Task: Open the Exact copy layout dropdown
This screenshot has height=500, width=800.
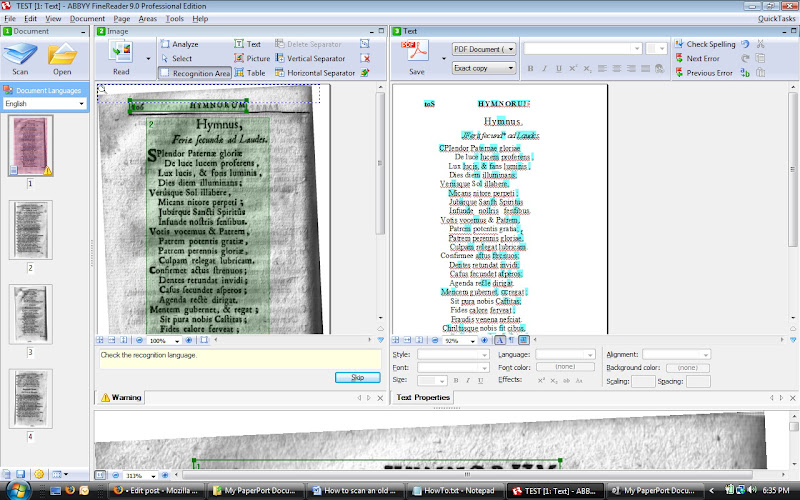Action: [484, 68]
